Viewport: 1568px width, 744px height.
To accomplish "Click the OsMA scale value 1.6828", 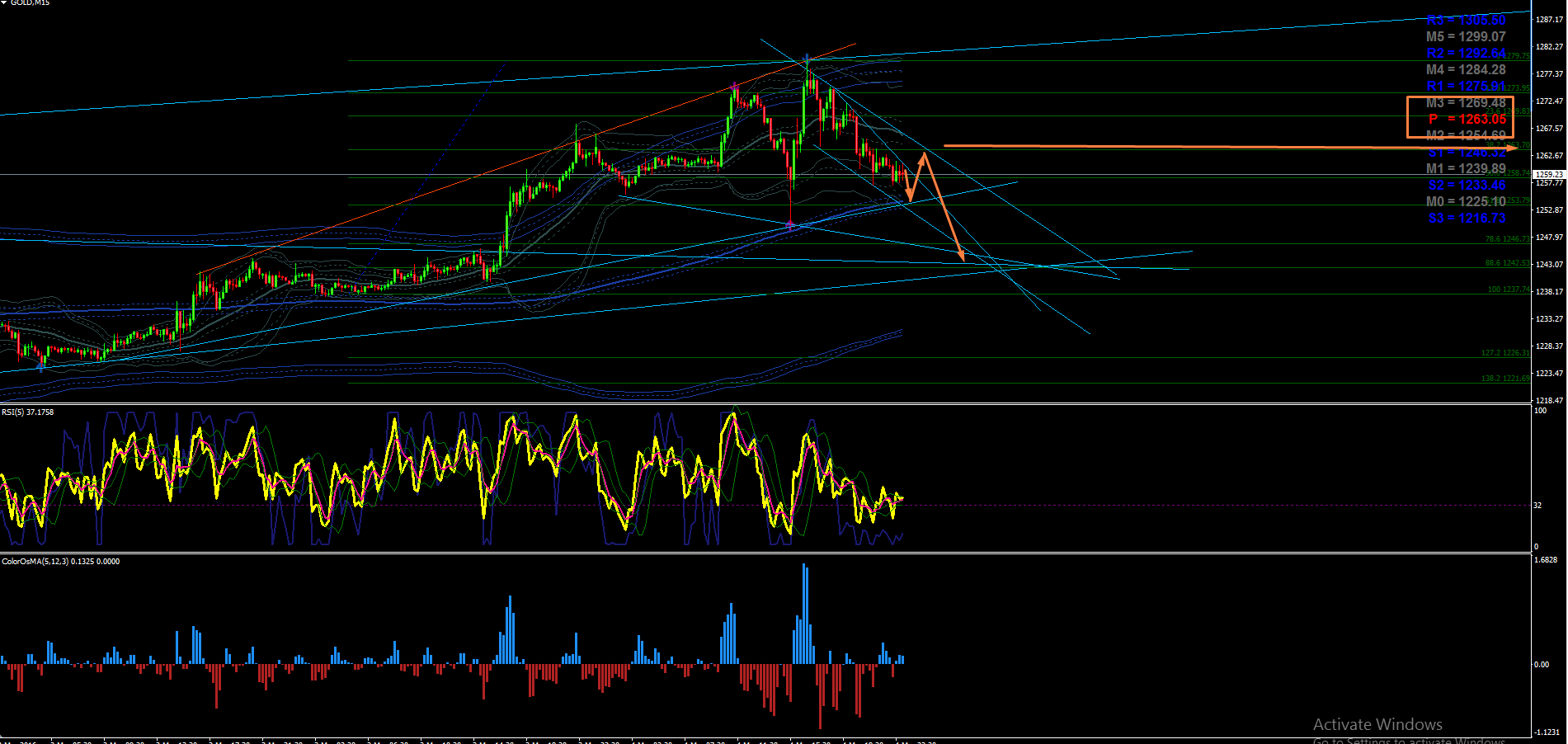I will pyautogui.click(x=1546, y=560).
